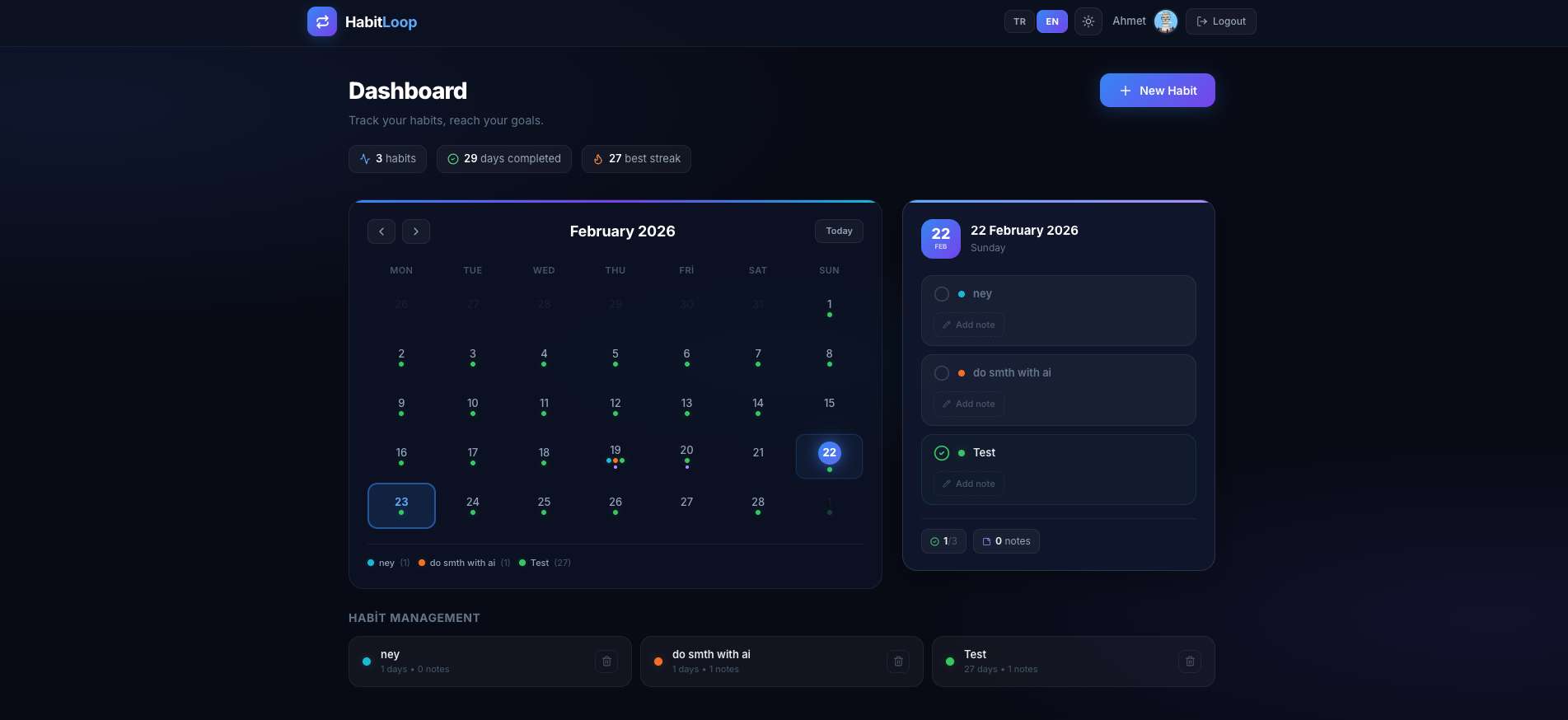Select February 27 in calendar
The width and height of the screenshot is (1568, 720).
pyautogui.click(x=687, y=506)
